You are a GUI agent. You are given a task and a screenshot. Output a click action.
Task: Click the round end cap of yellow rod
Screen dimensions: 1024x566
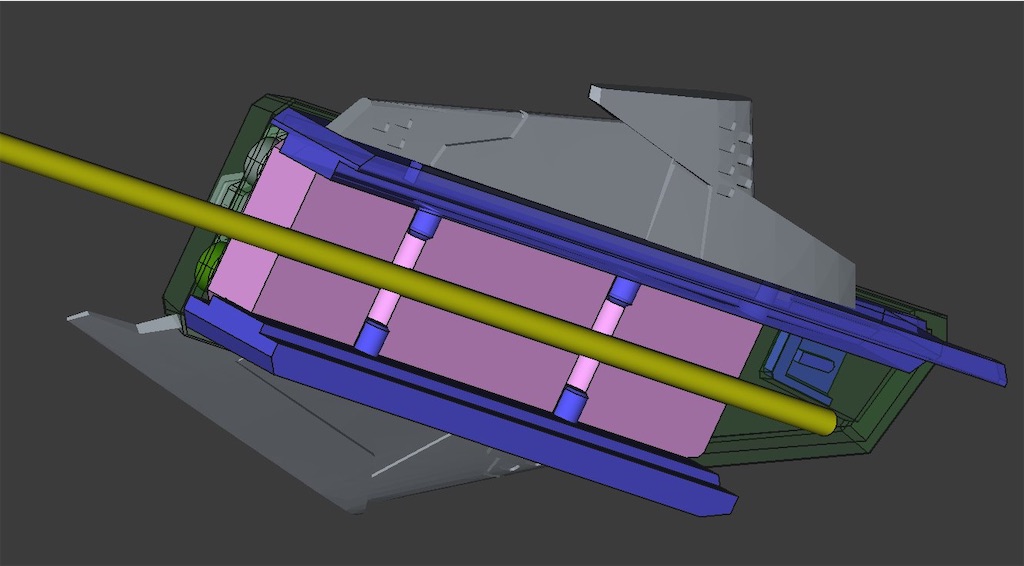click(x=826, y=421)
